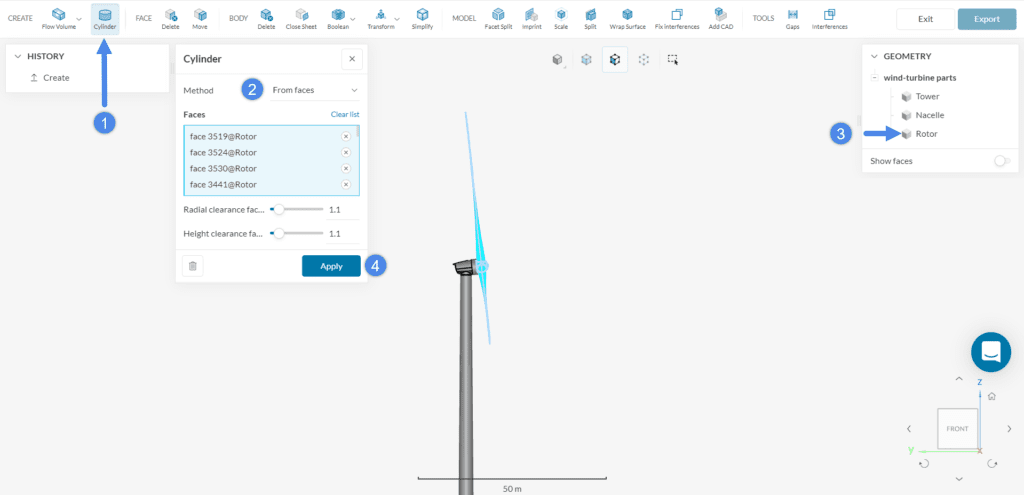
Task: Collapse the Geometry panel
Action: (875, 56)
